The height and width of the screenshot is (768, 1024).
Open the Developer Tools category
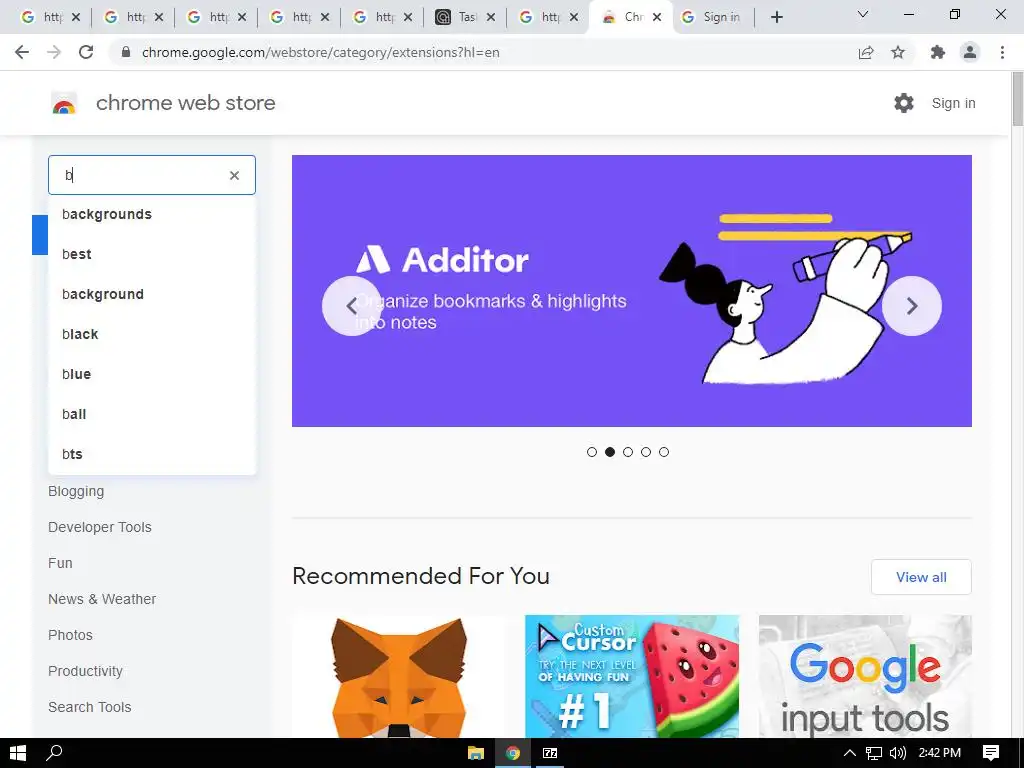point(99,527)
